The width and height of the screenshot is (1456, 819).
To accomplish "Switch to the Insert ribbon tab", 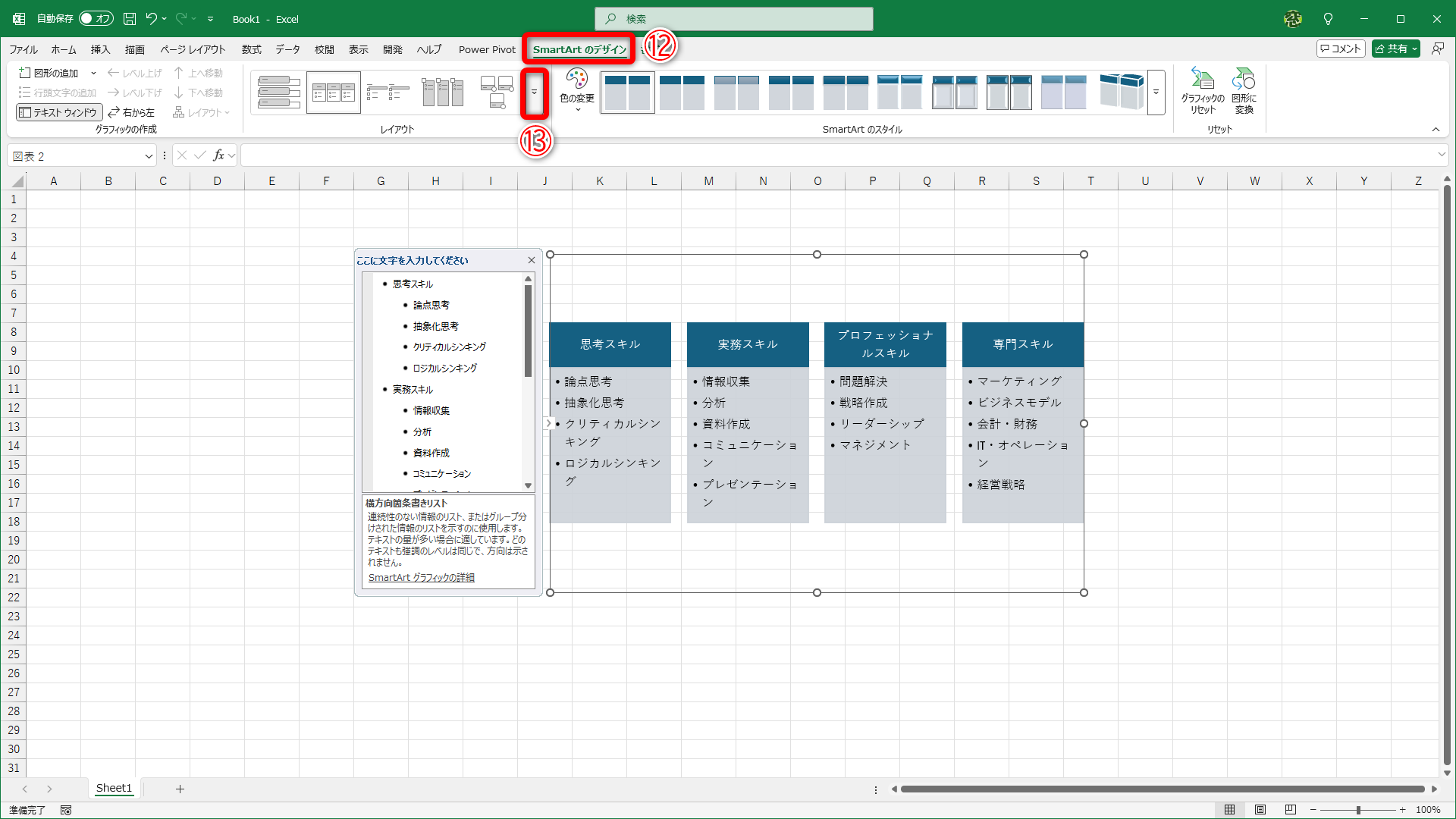I will pos(100,49).
